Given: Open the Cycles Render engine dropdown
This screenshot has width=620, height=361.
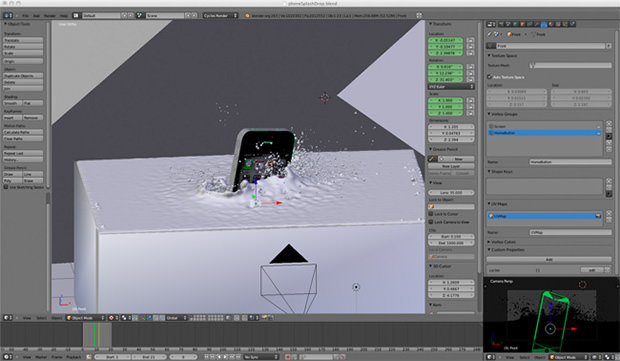Looking at the screenshot, I should [221, 15].
